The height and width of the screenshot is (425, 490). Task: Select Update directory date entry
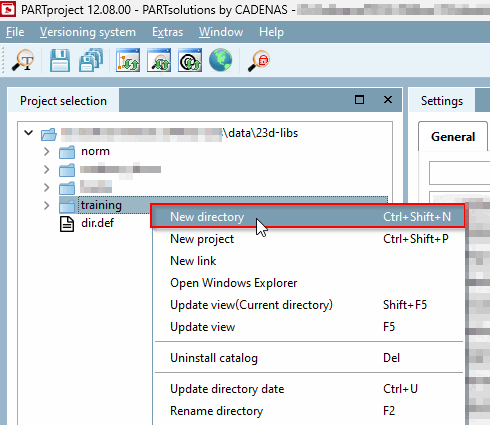309,389
